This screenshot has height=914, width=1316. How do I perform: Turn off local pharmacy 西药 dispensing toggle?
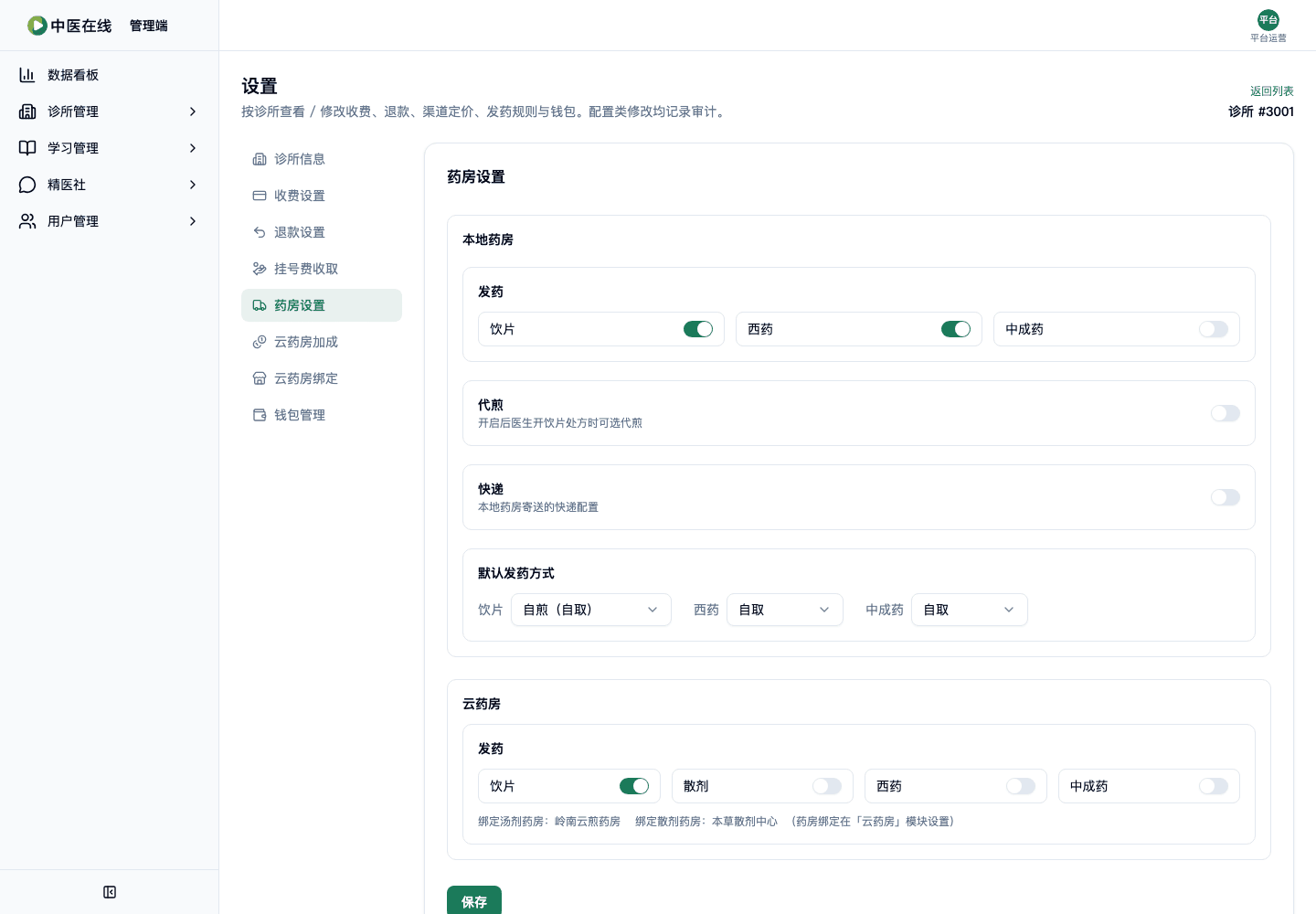pos(956,329)
